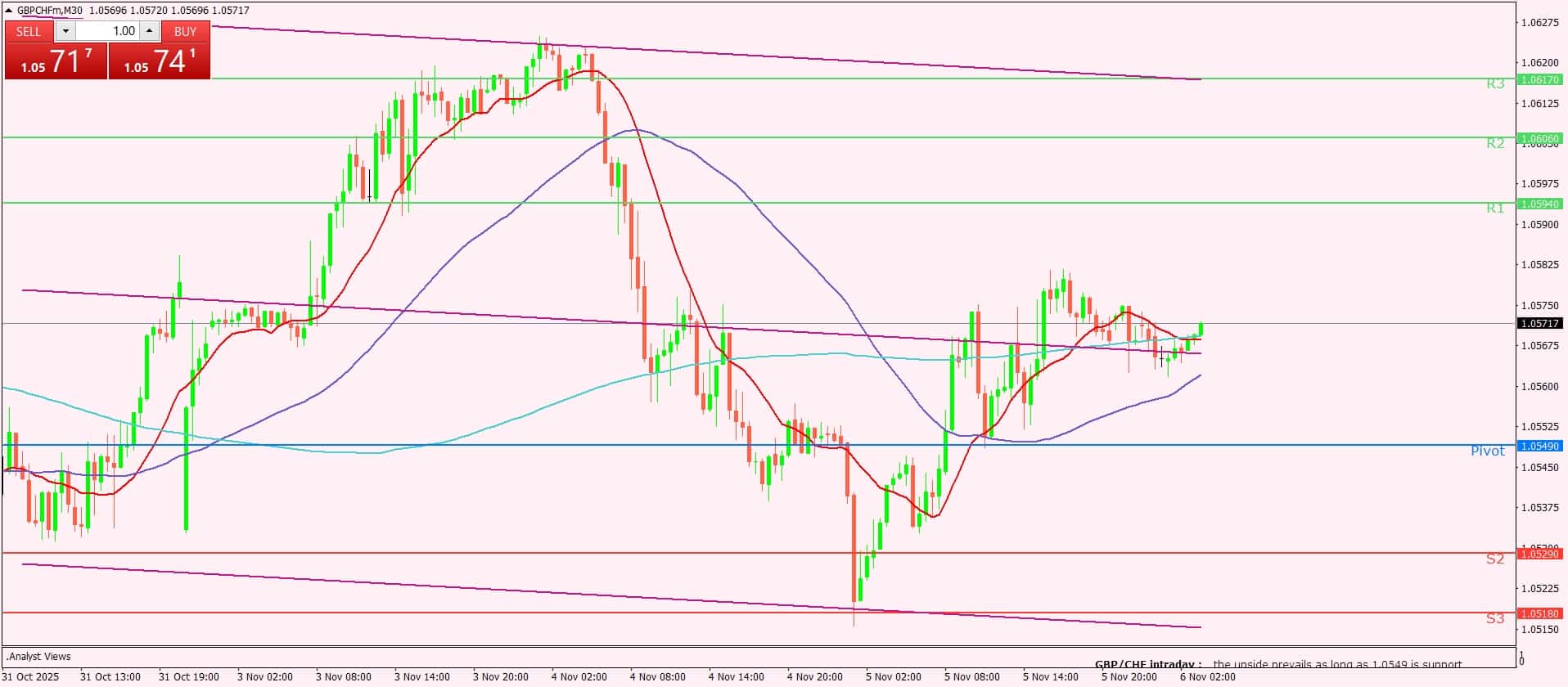Click the 1.05490 blue pivot price tag
Screen dimensions: 1568x687
click(x=1539, y=446)
